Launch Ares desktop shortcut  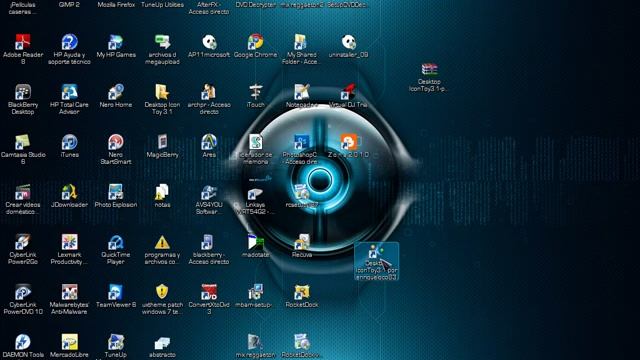point(209,142)
